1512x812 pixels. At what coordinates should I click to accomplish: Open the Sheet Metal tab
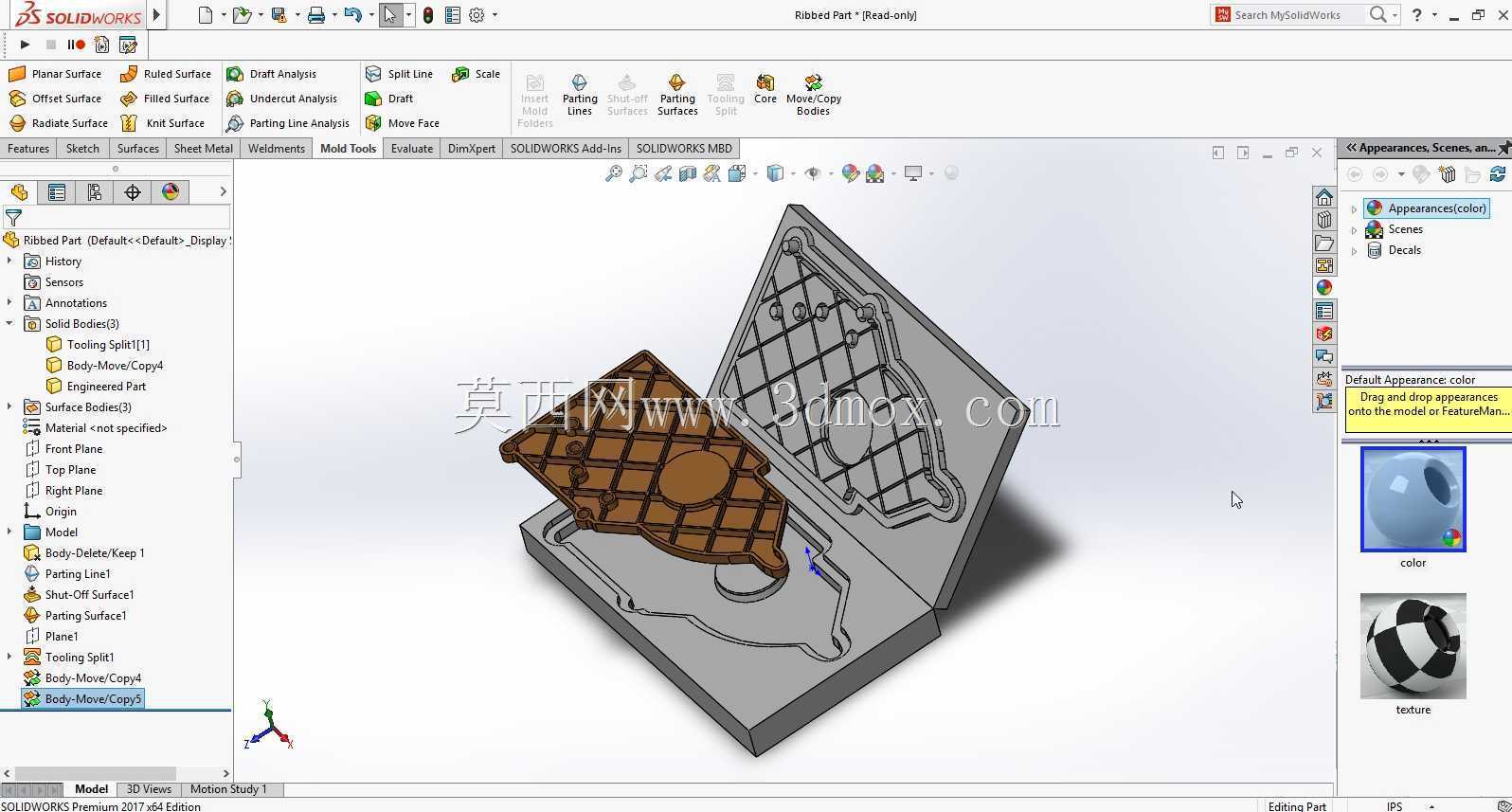pos(203,149)
